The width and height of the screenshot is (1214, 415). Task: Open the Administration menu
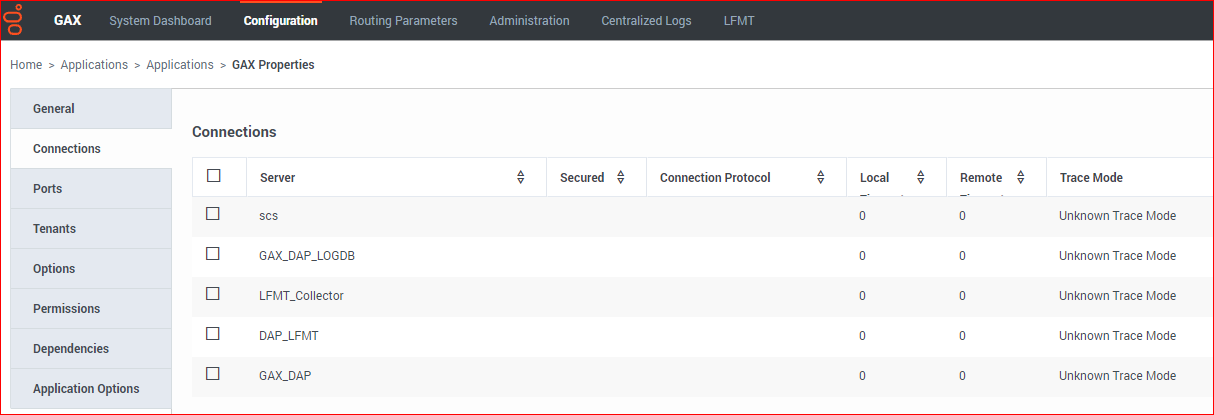coord(529,20)
